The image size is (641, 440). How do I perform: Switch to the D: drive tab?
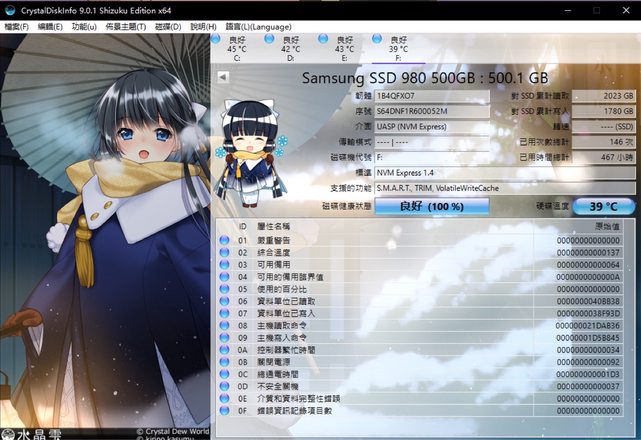[x=290, y=48]
